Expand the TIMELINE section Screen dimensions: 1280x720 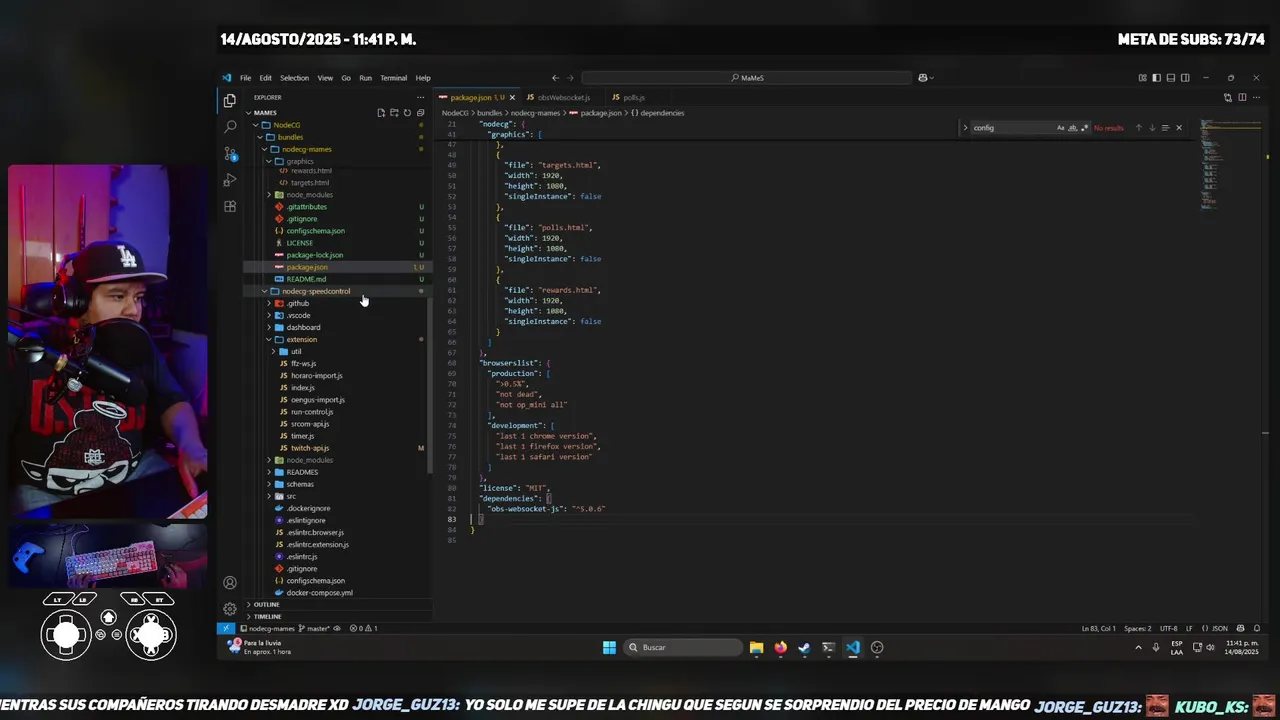267,616
